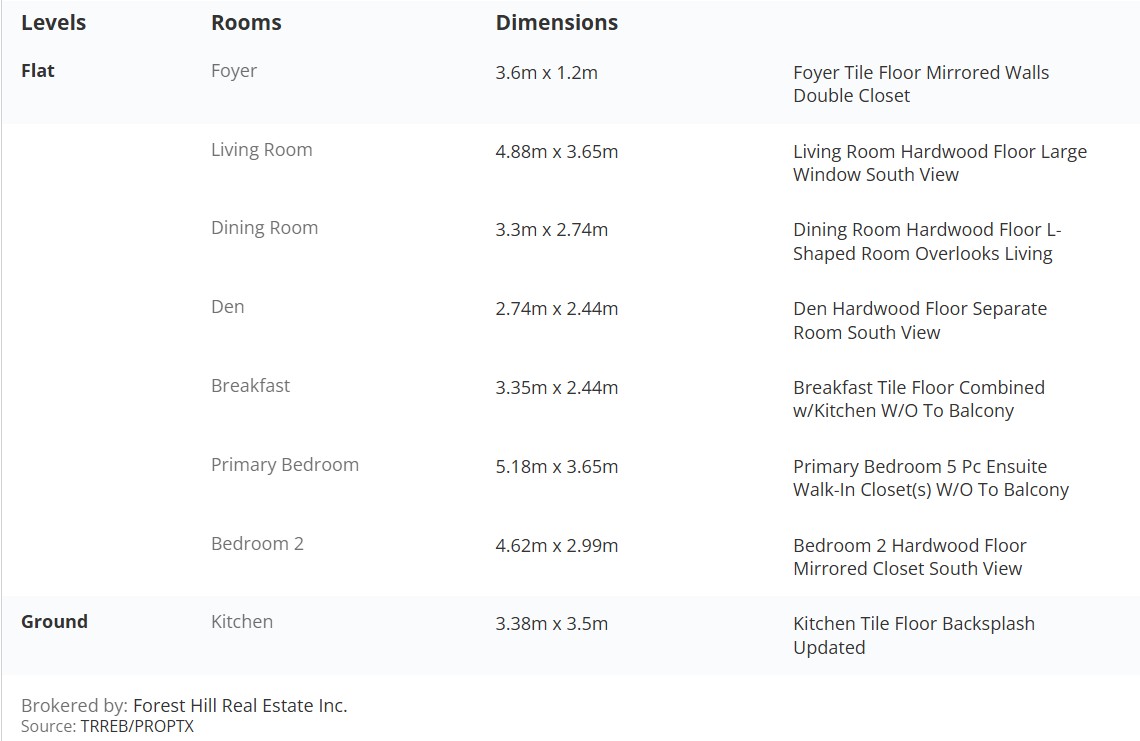Click the Rooms column header
The width and height of the screenshot is (1140, 741).
pos(246,23)
